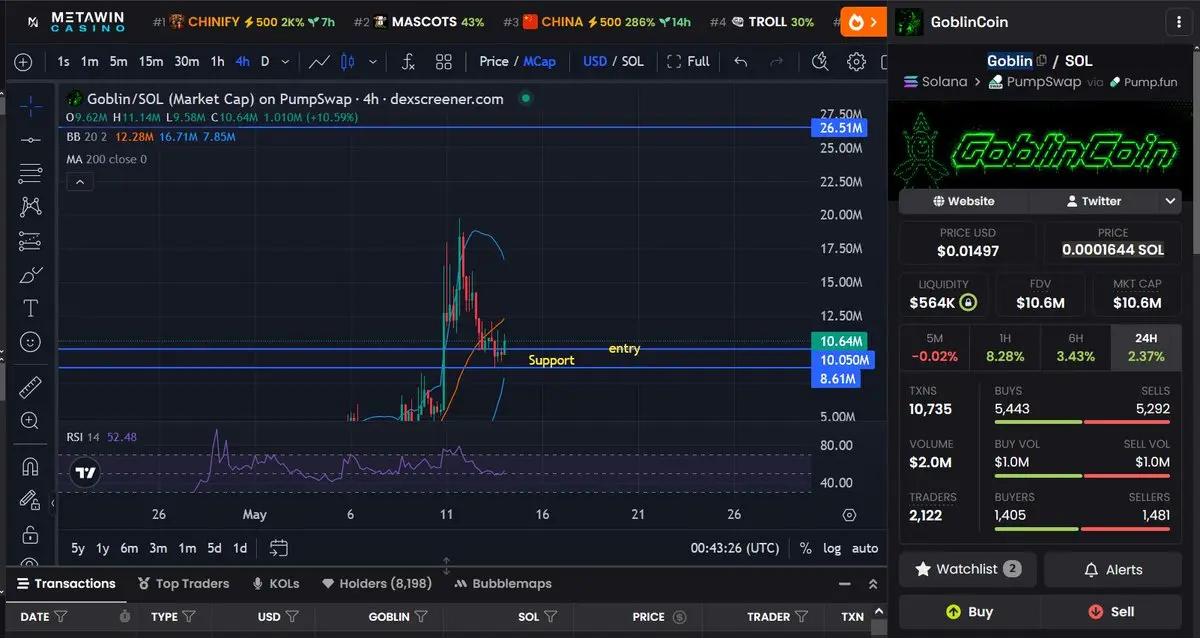The width and height of the screenshot is (1200, 638).
Task: Toggle Price display mode
Action: pos(494,62)
